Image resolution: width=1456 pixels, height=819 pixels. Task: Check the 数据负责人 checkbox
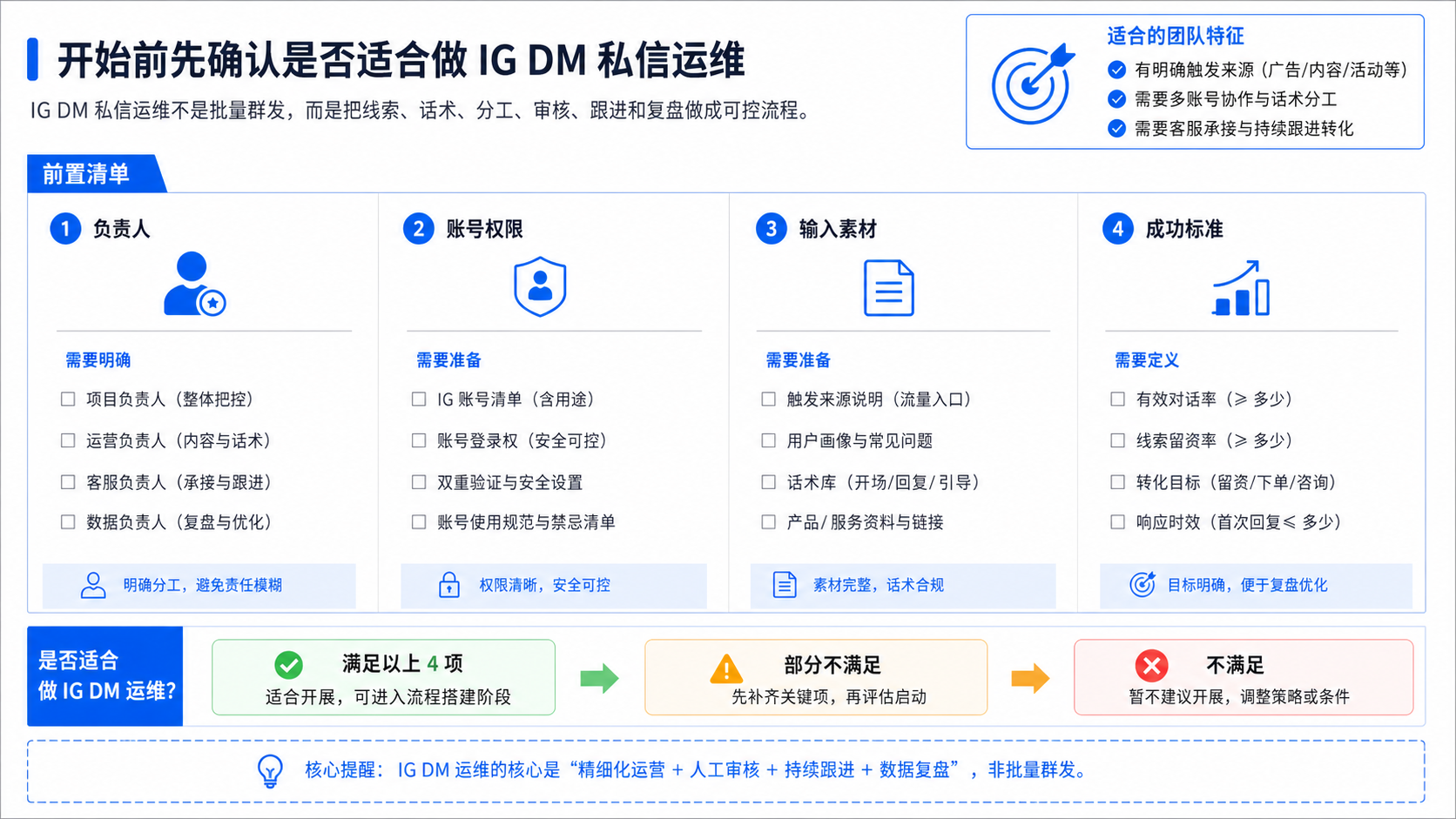tap(68, 522)
